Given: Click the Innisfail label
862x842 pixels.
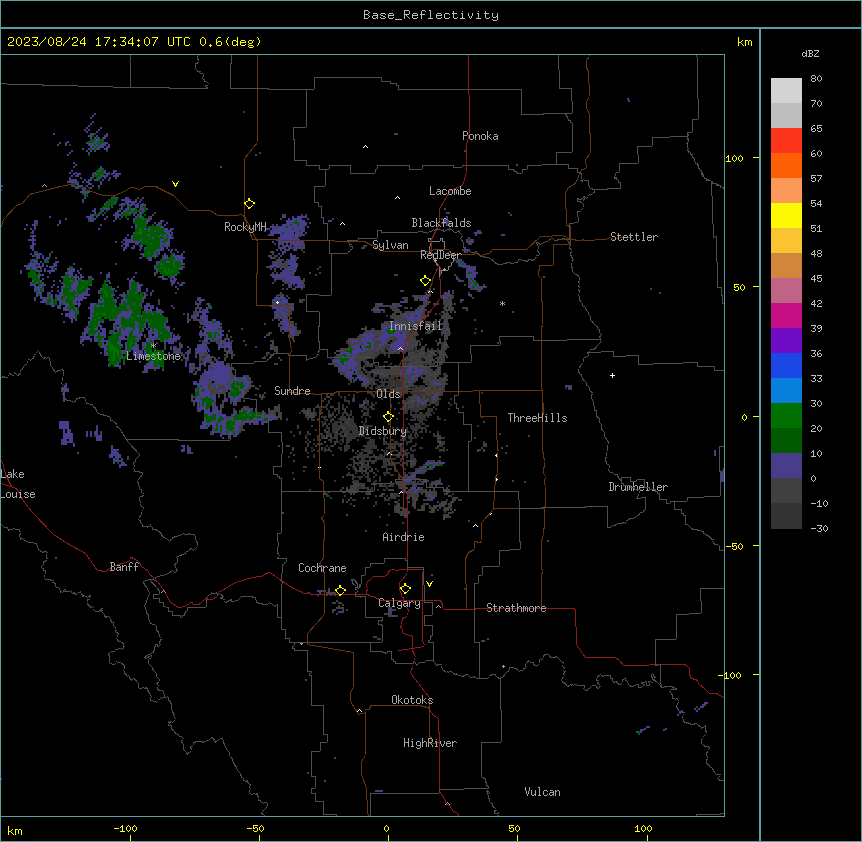Looking at the screenshot, I should [416, 326].
